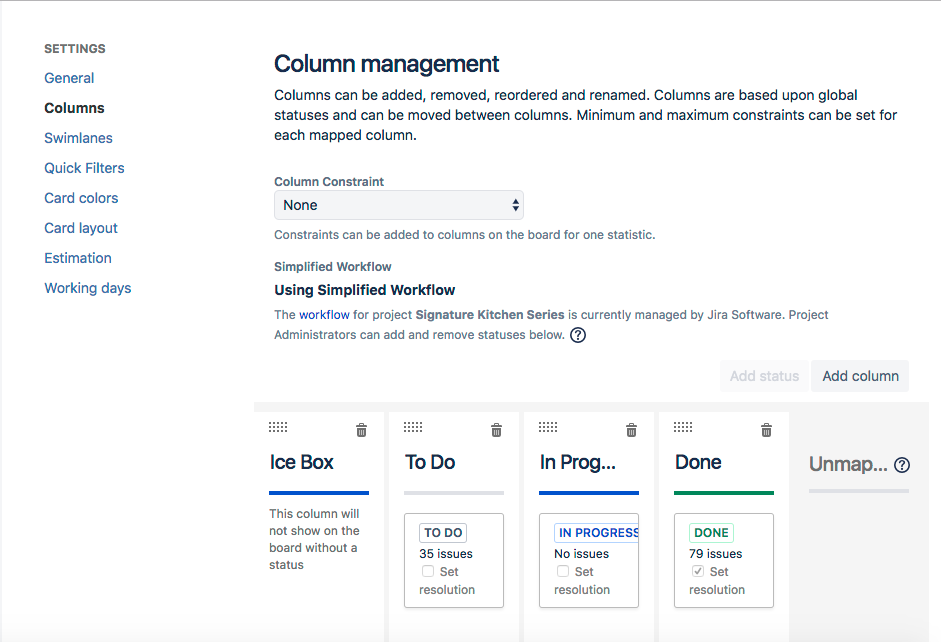Remove the In Progress column via trash icon
This screenshot has height=642, width=941.
click(x=631, y=430)
